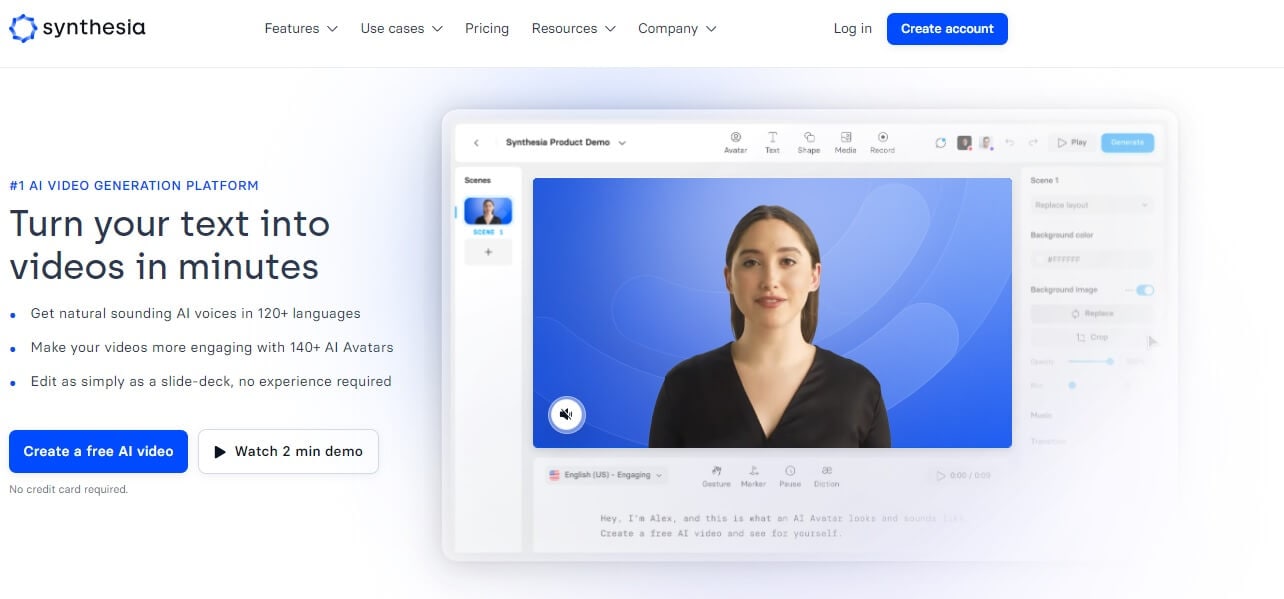
Task: Click the Replace background image button
Action: pyautogui.click(x=1092, y=314)
